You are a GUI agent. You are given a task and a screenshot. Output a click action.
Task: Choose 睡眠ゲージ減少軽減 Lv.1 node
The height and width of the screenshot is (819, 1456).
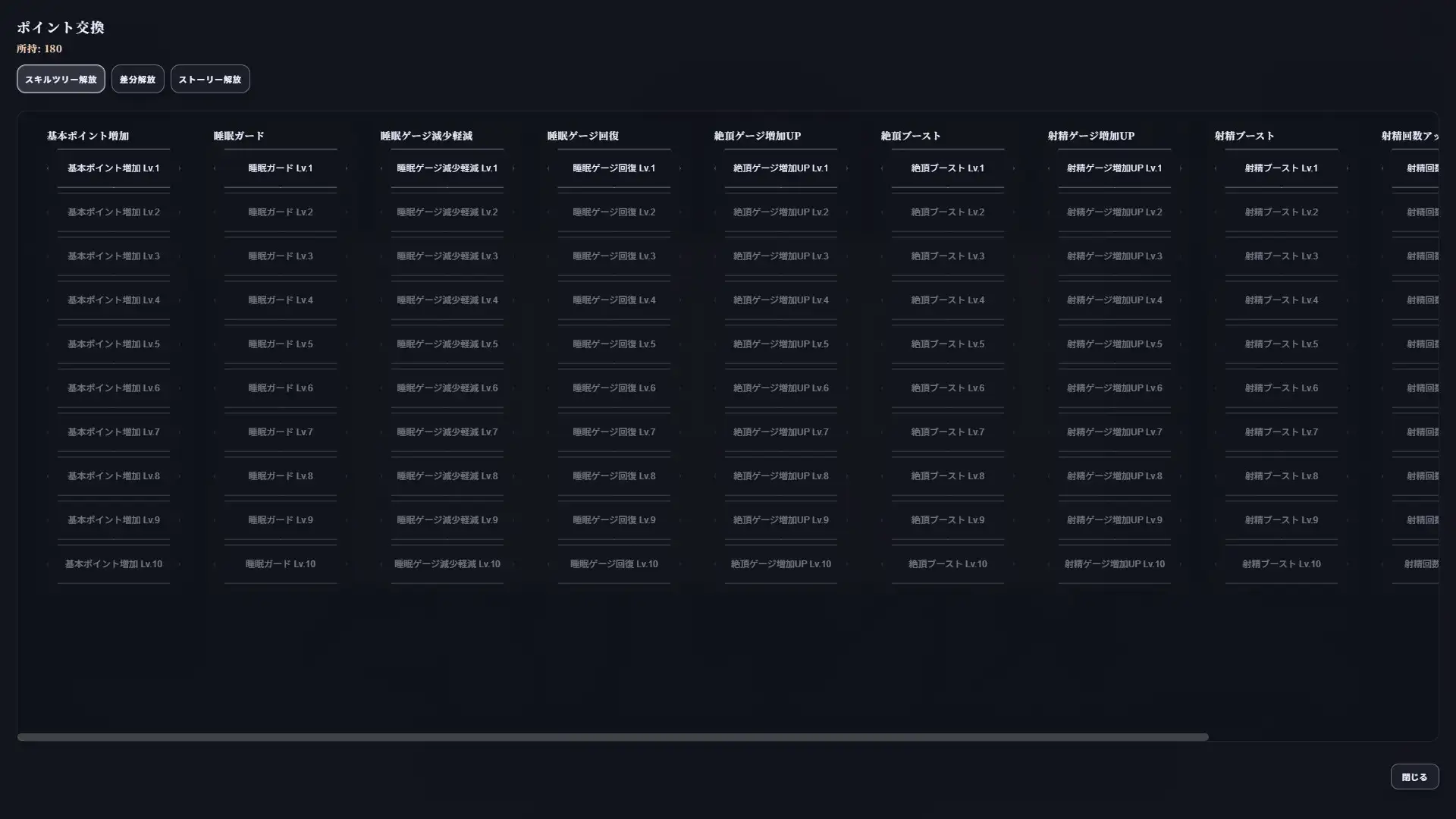447,168
